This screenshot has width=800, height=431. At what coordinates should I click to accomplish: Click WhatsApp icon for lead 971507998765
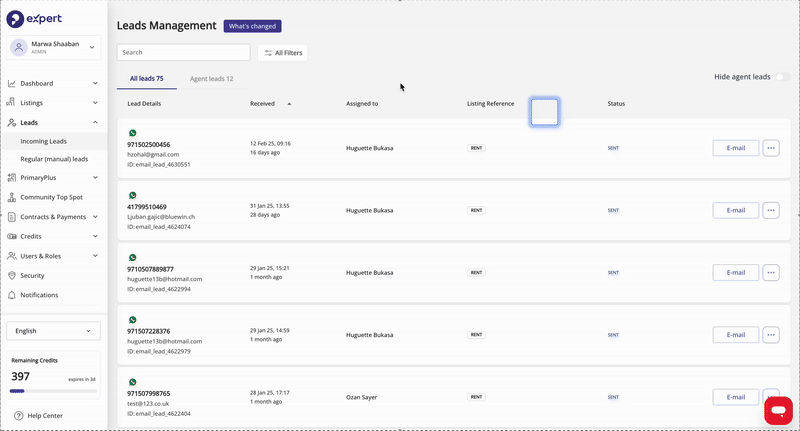tap(133, 382)
